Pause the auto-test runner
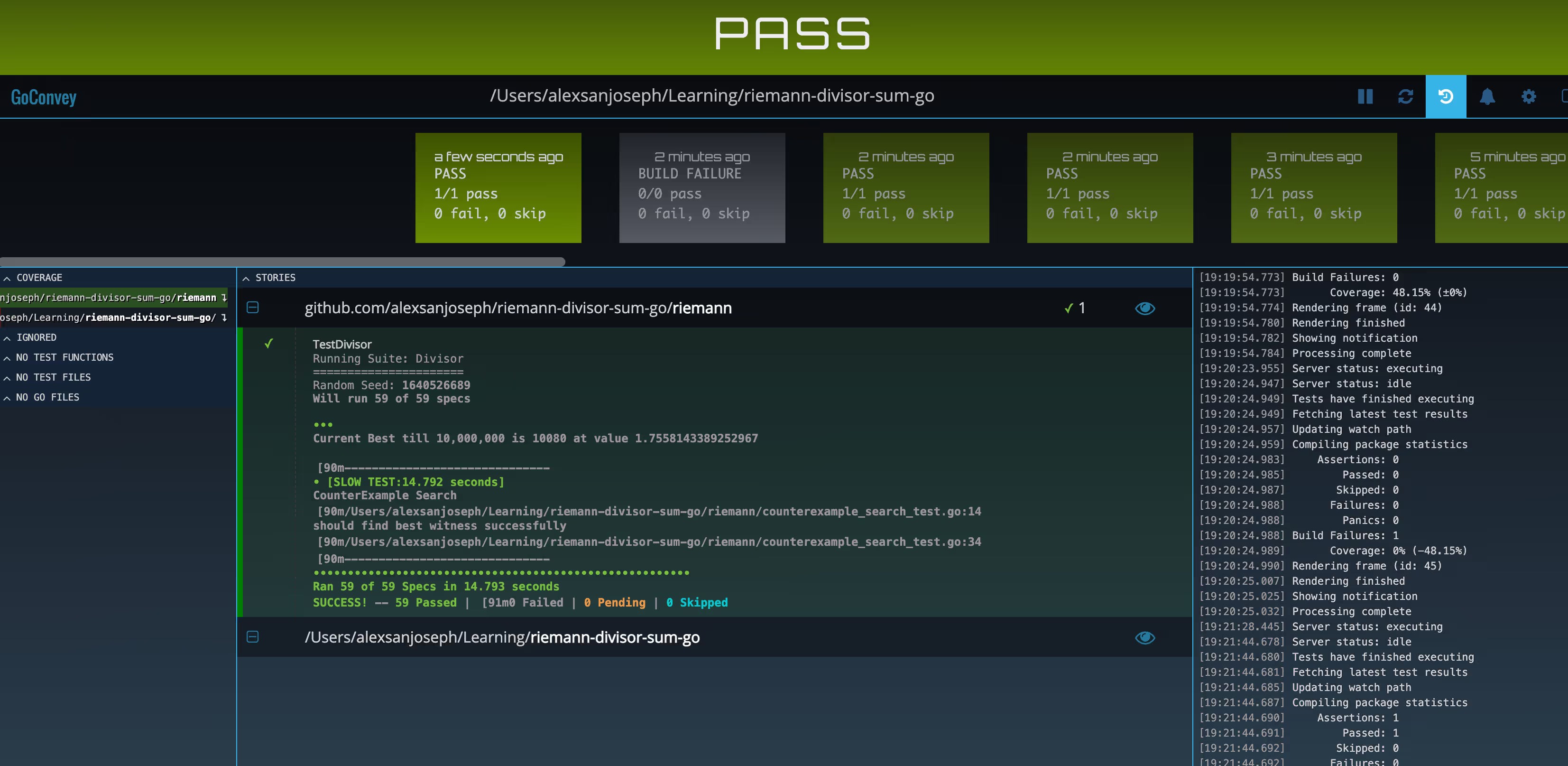 pos(1365,97)
